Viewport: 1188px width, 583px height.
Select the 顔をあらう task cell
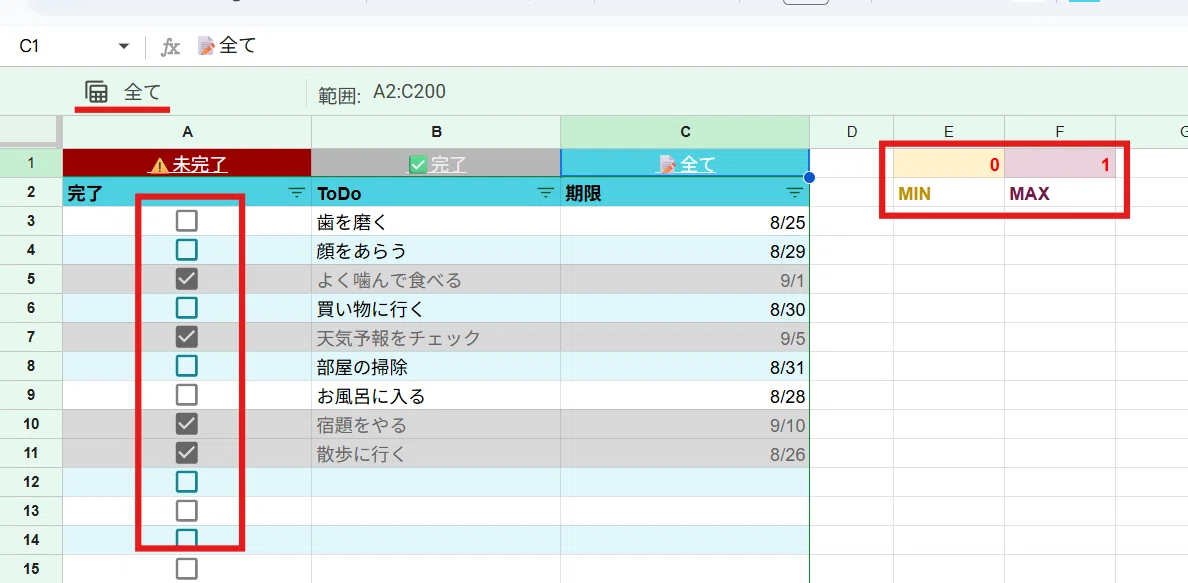436,250
